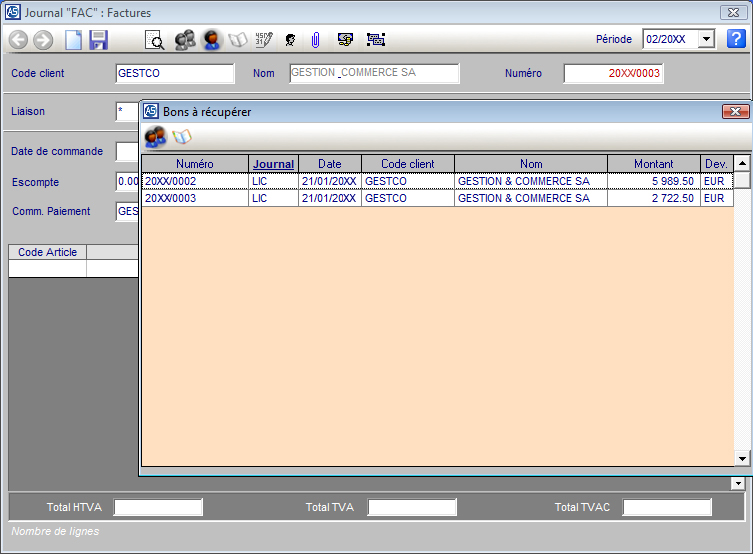Select the row numbered 20XX/0002
Image resolution: width=753 pixels, height=554 pixels.
pyautogui.click(x=194, y=181)
